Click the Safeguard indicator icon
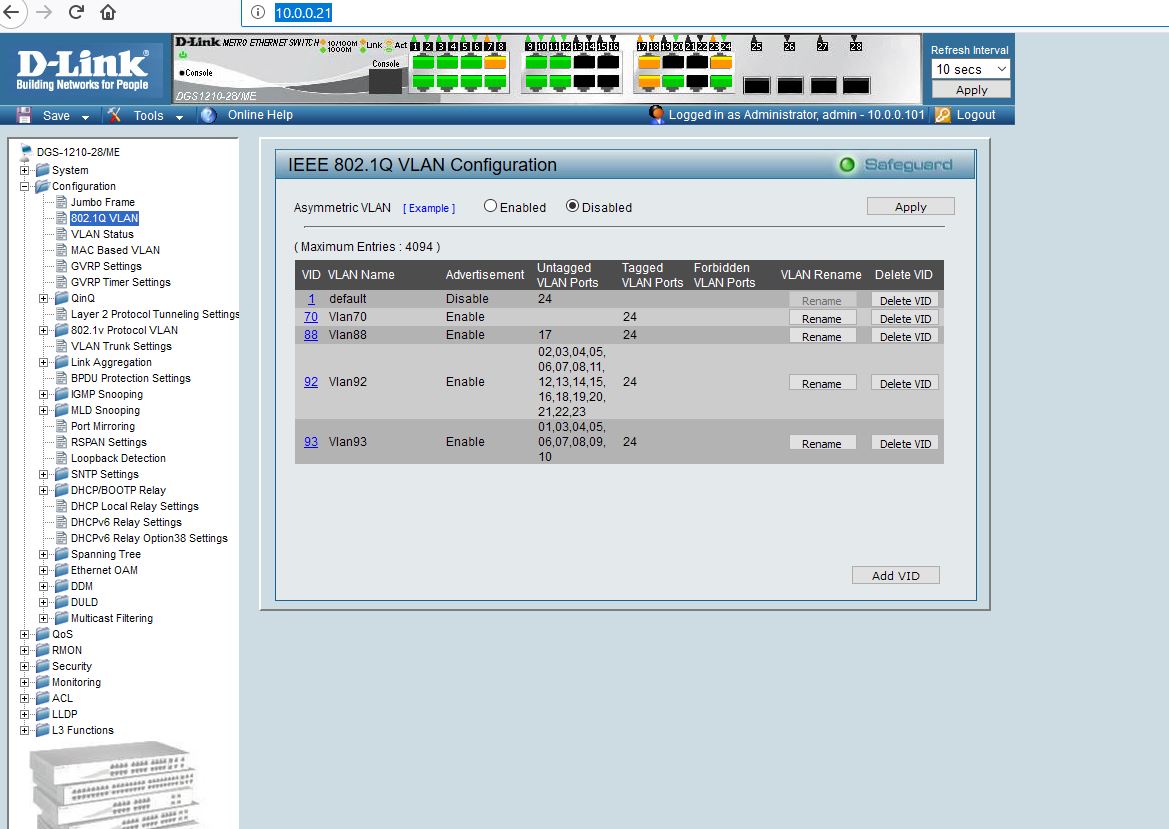This screenshot has width=1169, height=829. pos(848,165)
